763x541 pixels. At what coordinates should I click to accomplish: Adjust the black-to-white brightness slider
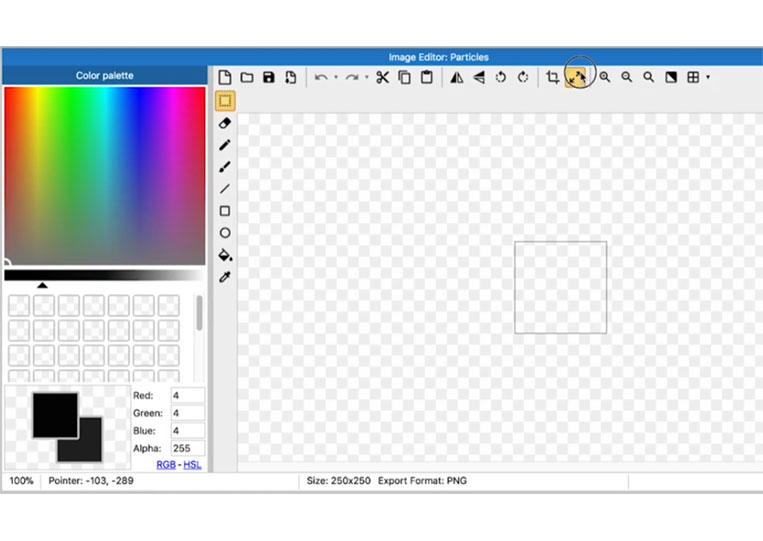105,276
